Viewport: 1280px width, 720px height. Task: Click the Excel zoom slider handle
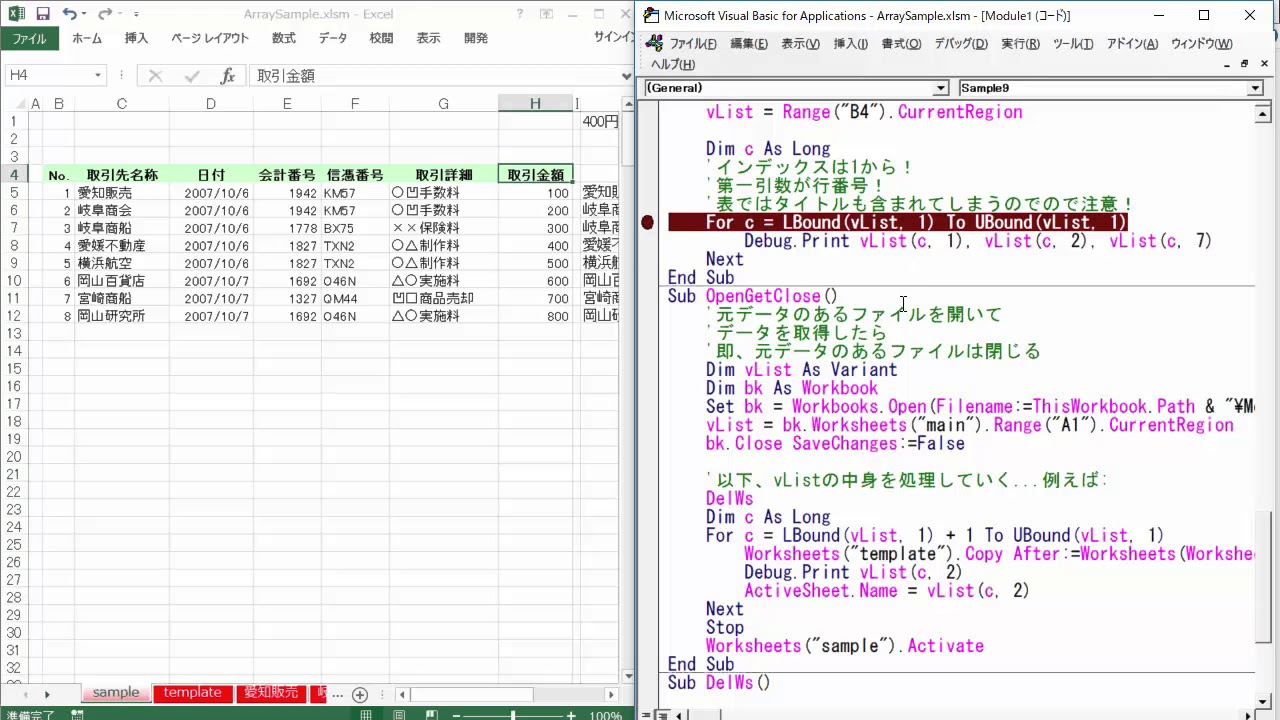tap(513, 715)
